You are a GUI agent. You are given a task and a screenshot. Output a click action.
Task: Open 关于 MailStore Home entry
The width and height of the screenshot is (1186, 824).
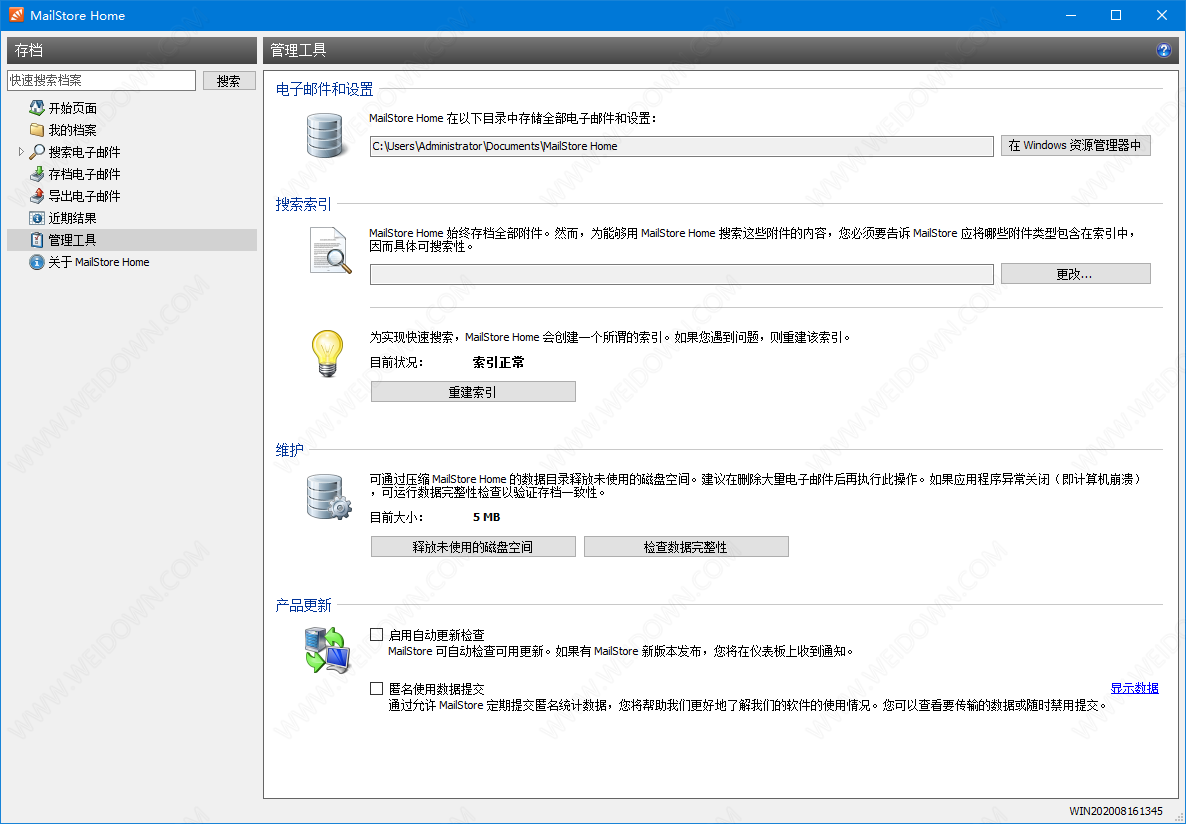[99, 262]
